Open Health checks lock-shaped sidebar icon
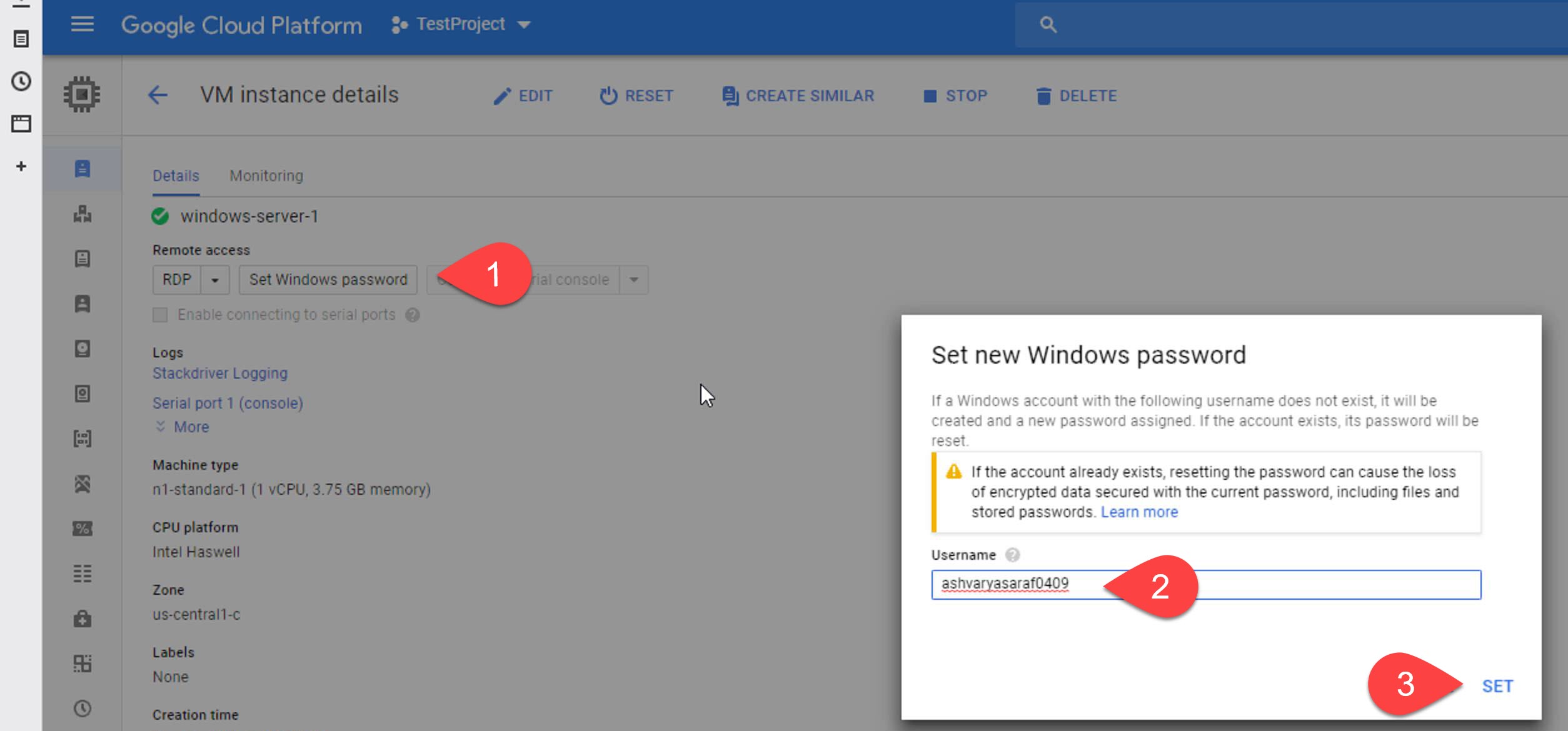The height and width of the screenshot is (731, 1568). point(83,619)
